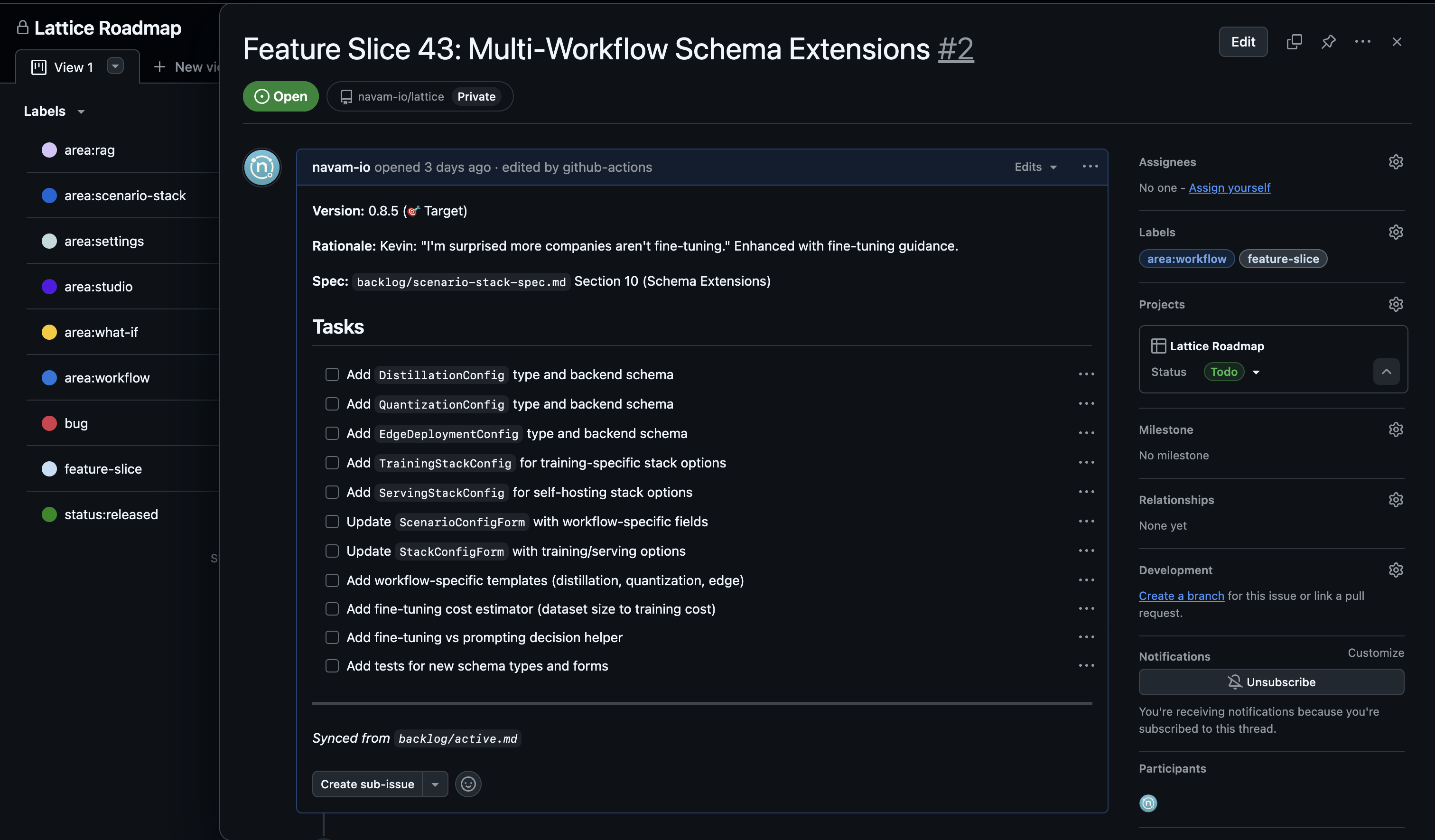Viewport: 1435px width, 840px height.
Task: Check 'Add tests for new schema types' box
Action: 332,666
